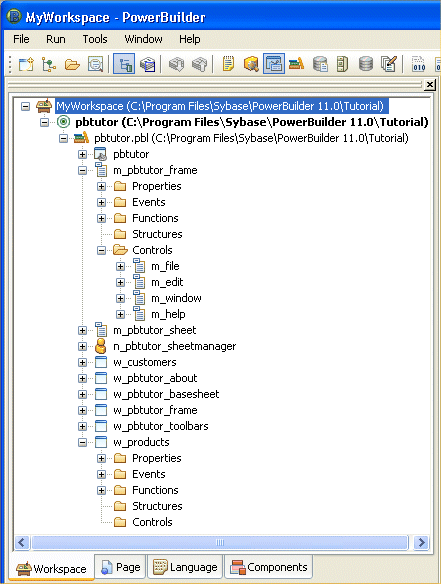Viewport: 441px width, 584px height.
Task: Click the Next Error toolbar icon
Action: [x=176, y=64]
